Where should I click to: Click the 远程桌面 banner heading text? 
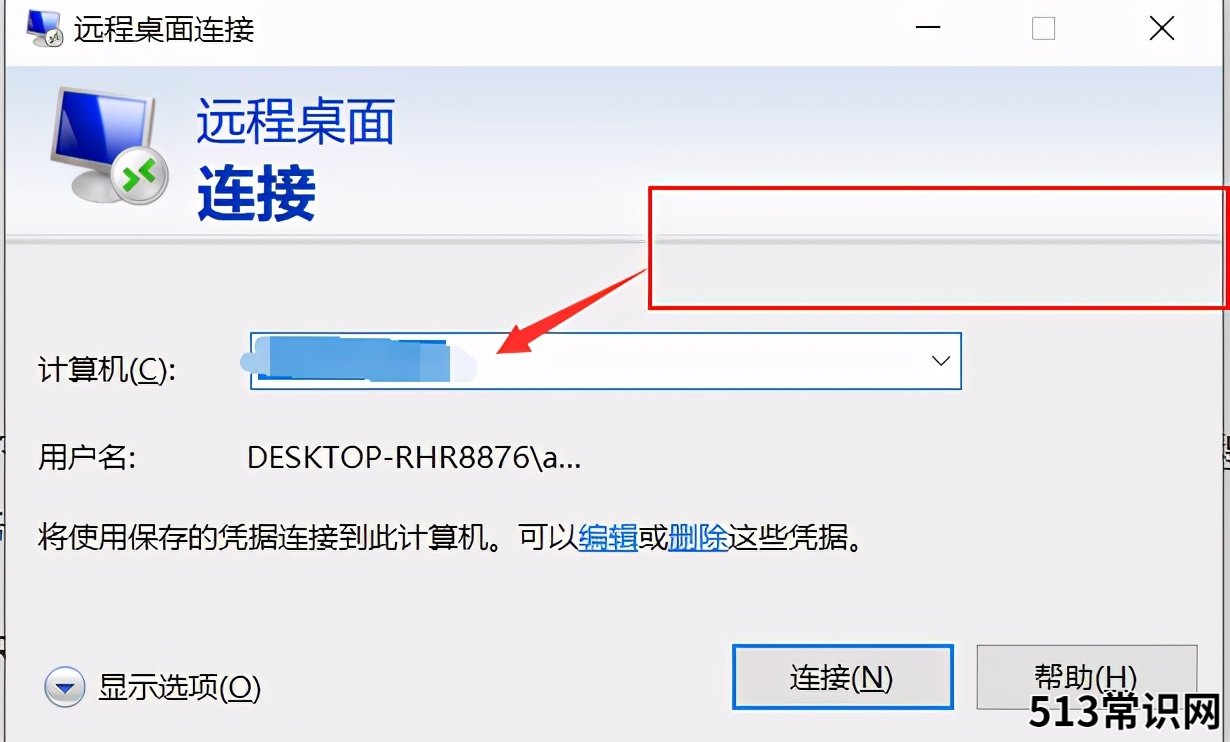point(296,121)
